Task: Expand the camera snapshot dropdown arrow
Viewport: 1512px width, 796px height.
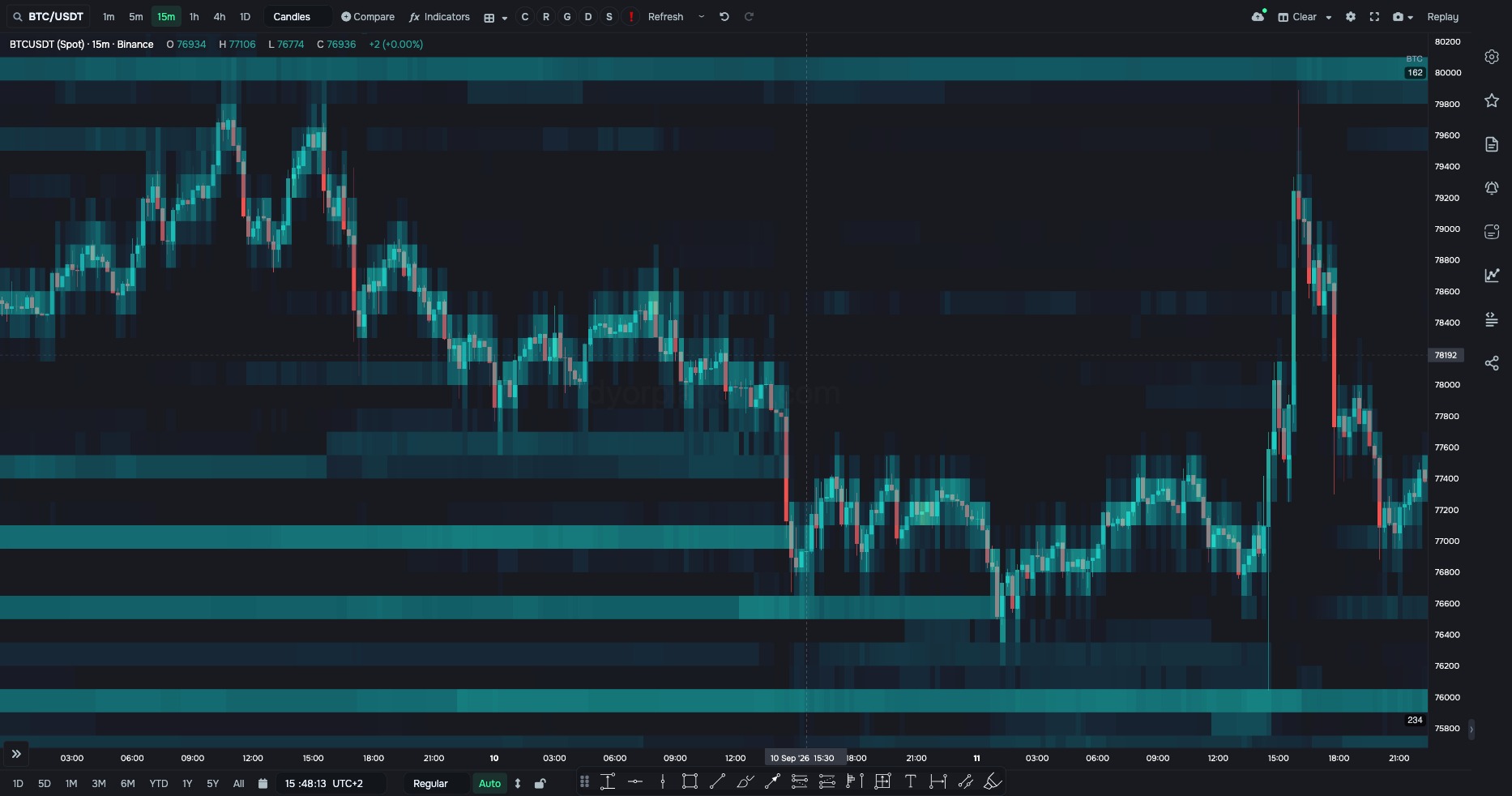Action: pos(1411,18)
